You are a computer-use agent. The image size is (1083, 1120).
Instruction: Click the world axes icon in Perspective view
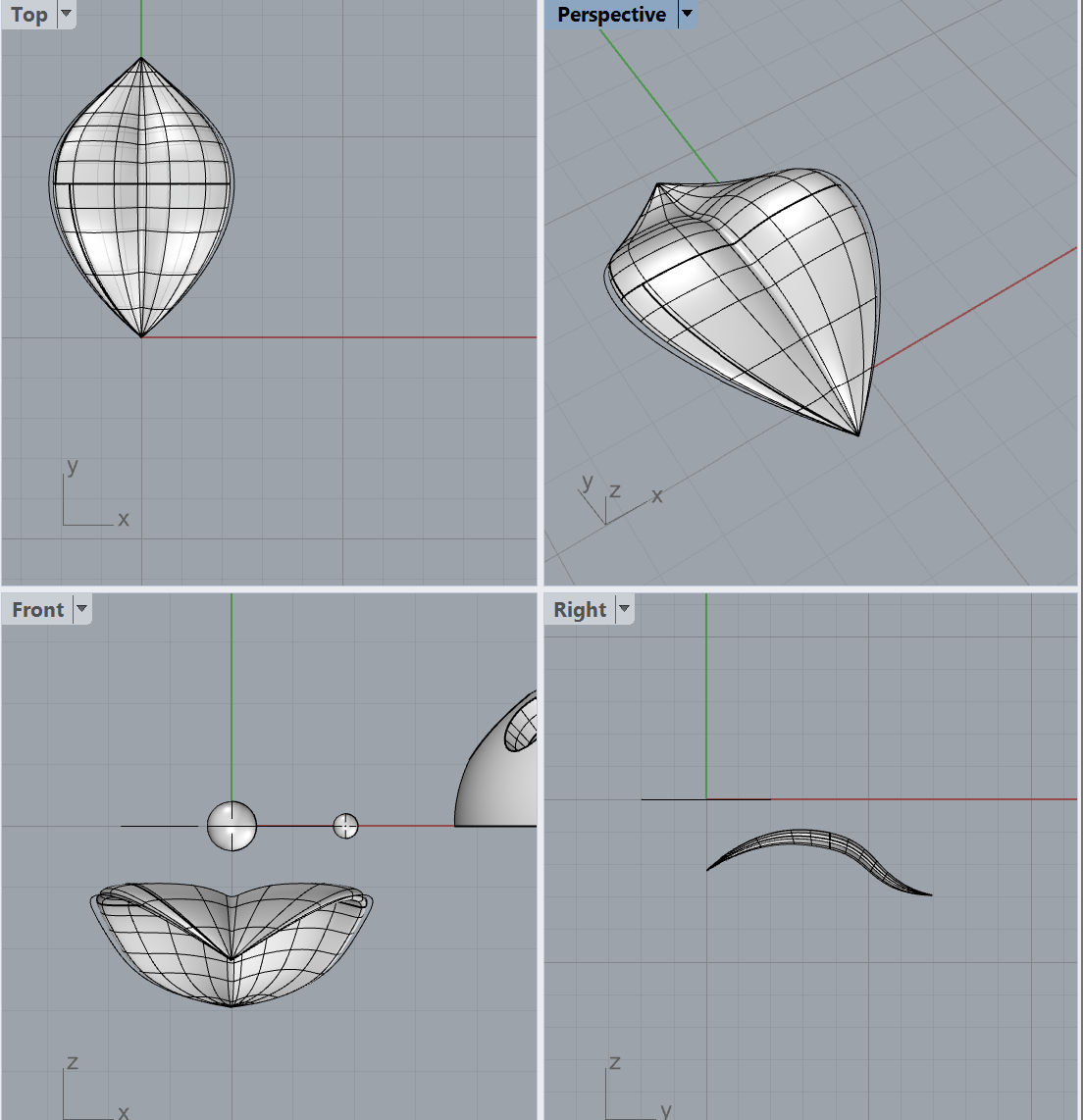click(x=619, y=498)
